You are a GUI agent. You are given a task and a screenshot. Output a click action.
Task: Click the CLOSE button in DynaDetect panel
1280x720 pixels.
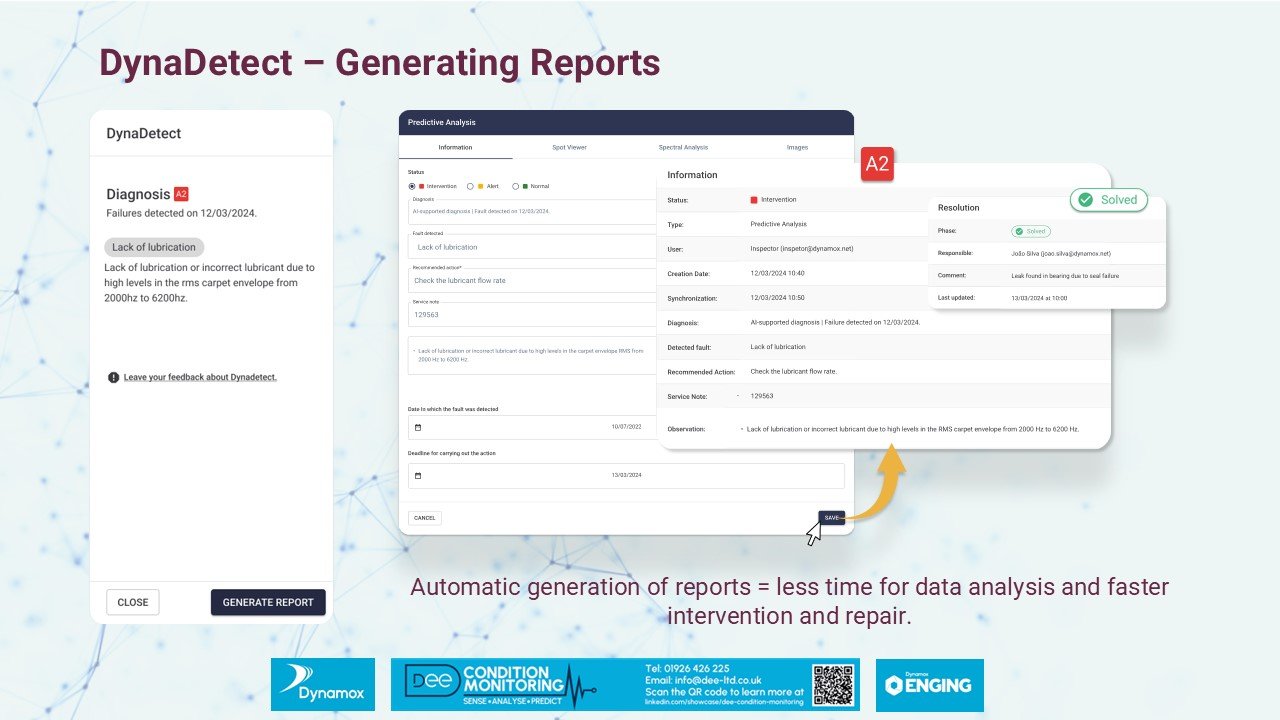[x=133, y=602]
